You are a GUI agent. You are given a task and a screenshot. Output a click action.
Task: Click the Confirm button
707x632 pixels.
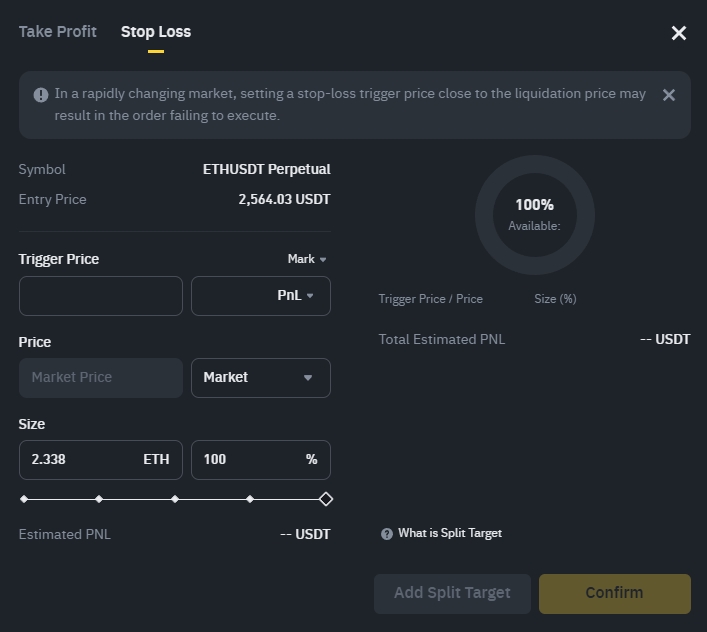[x=614, y=593]
